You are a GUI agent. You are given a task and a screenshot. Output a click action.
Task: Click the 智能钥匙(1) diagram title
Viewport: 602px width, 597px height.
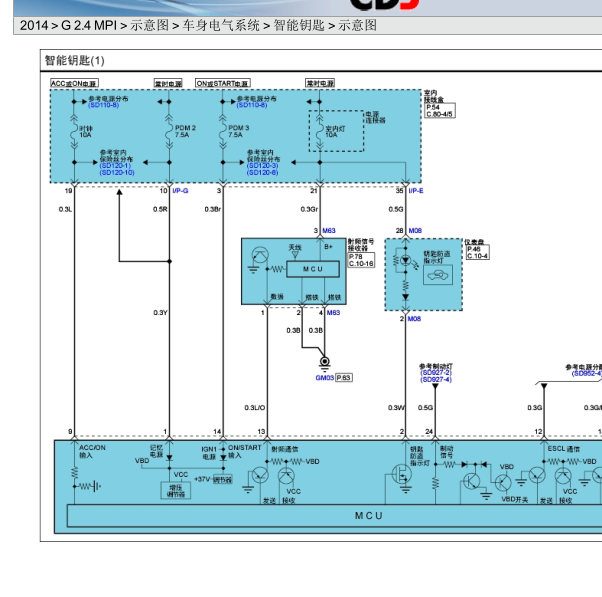coord(74,60)
